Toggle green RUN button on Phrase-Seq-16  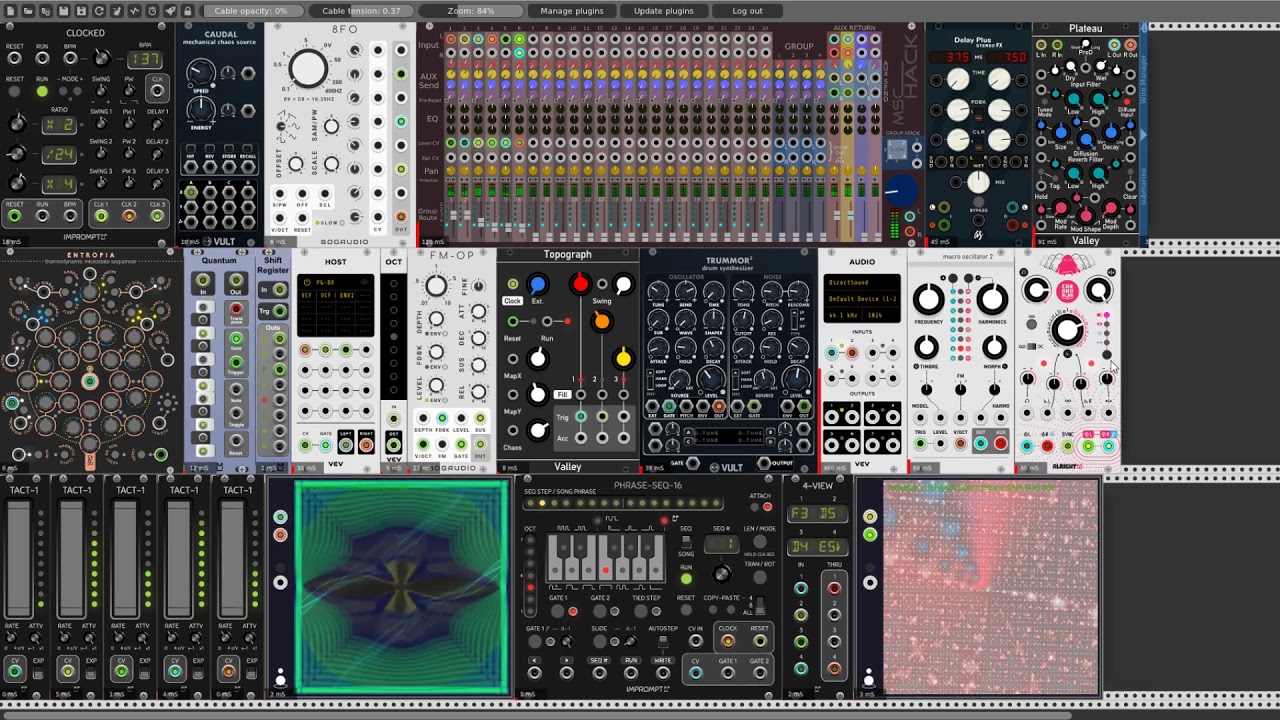click(x=686, y=578)
